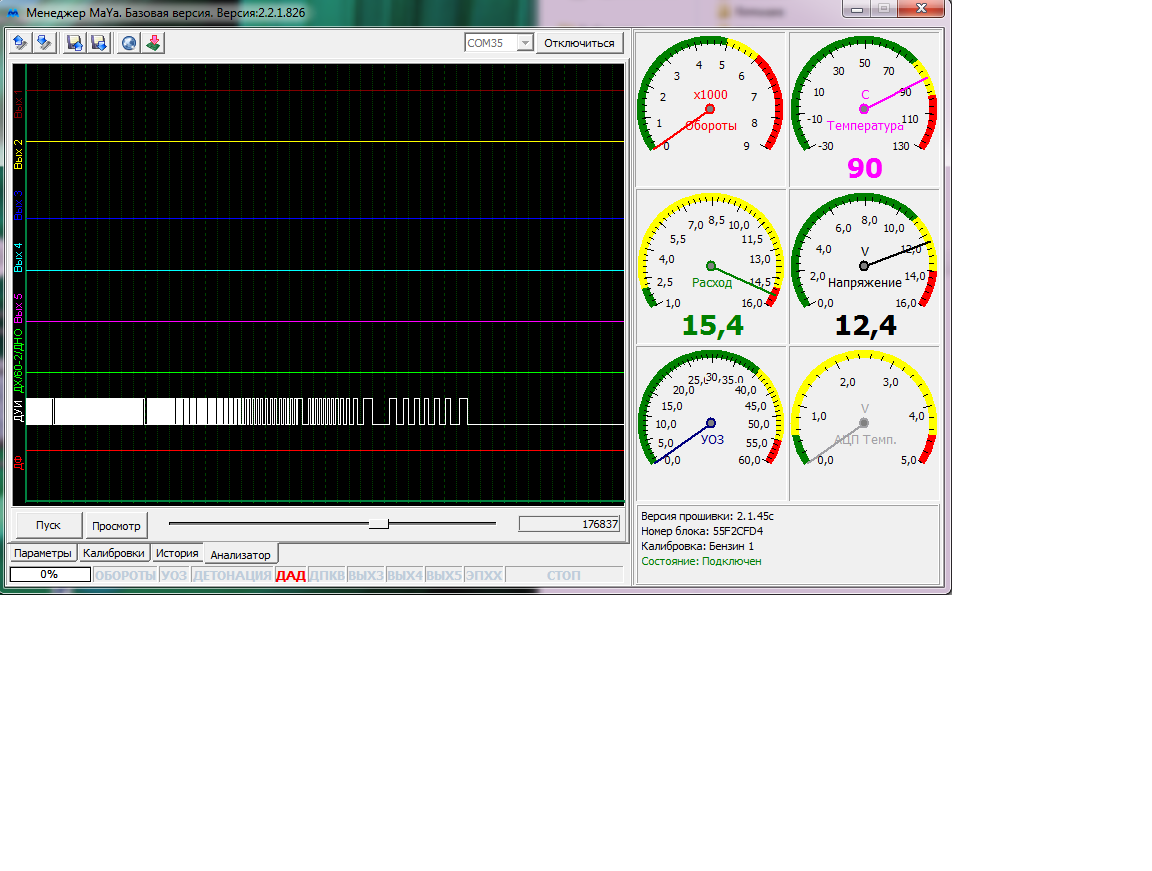Click the Температура gauge value 90

pyautogui.click(x=865, y=168)
